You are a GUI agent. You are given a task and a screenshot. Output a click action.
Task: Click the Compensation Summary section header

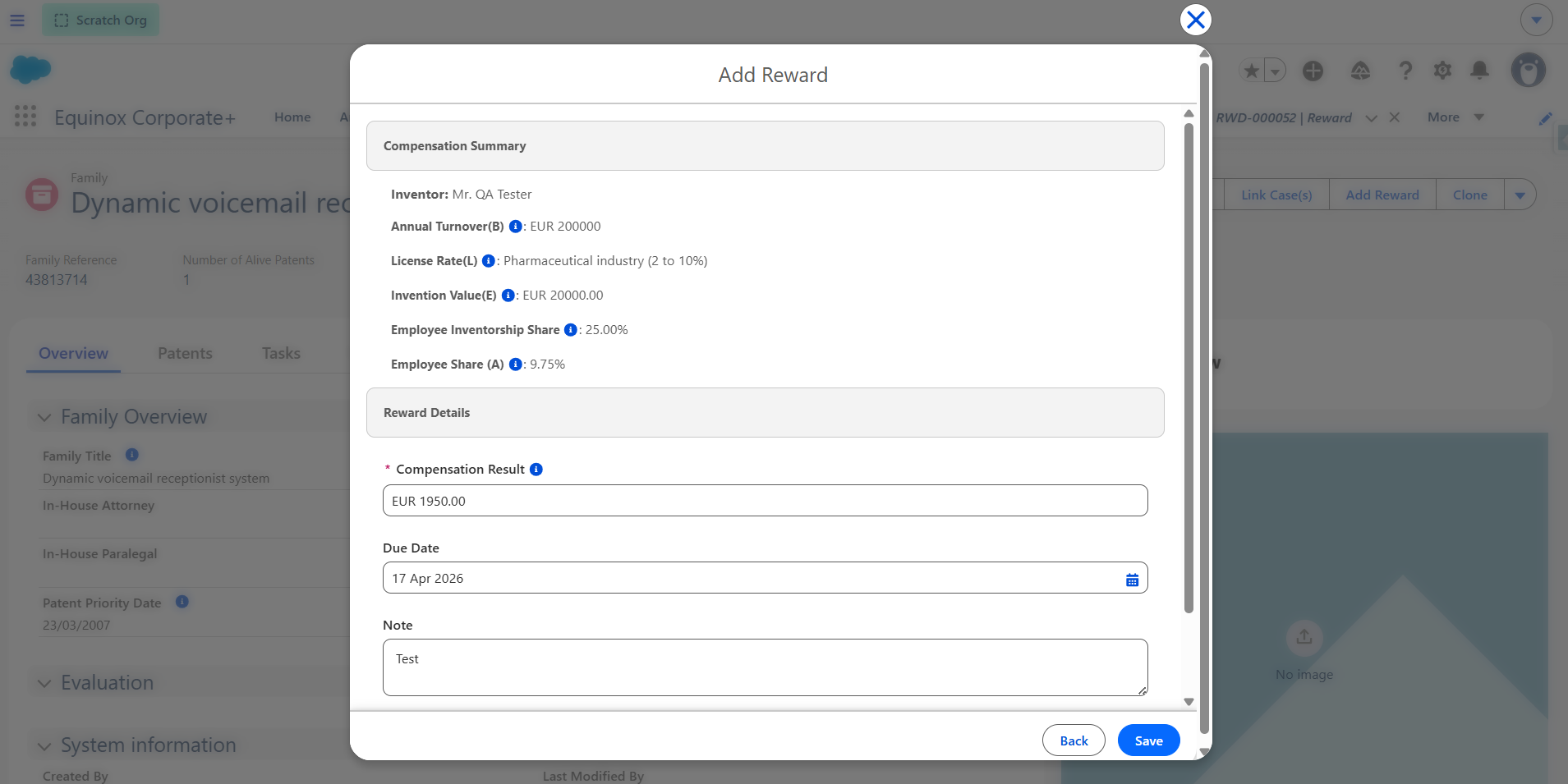point(766,146)
